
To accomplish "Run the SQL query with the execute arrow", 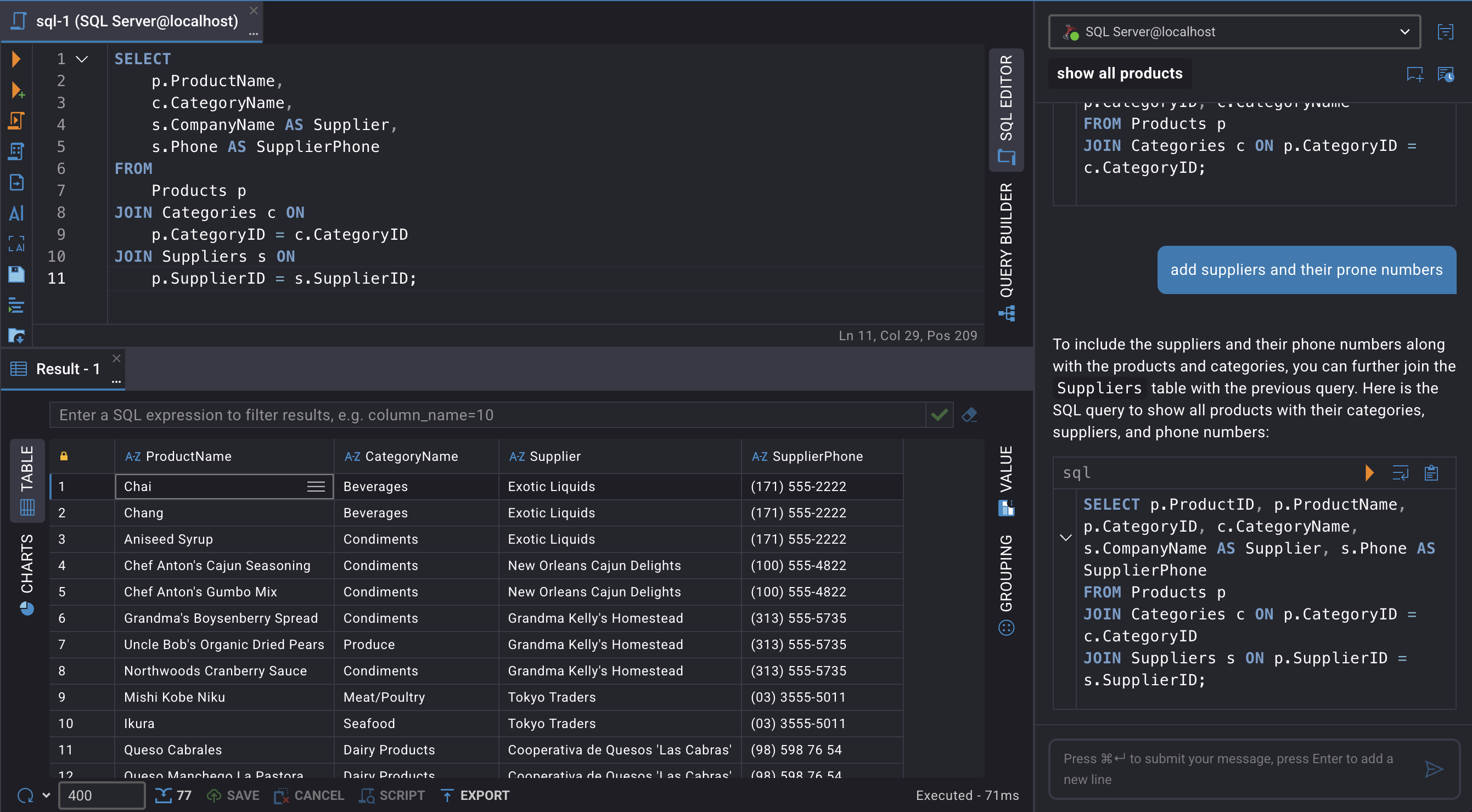I will point(16,59).
